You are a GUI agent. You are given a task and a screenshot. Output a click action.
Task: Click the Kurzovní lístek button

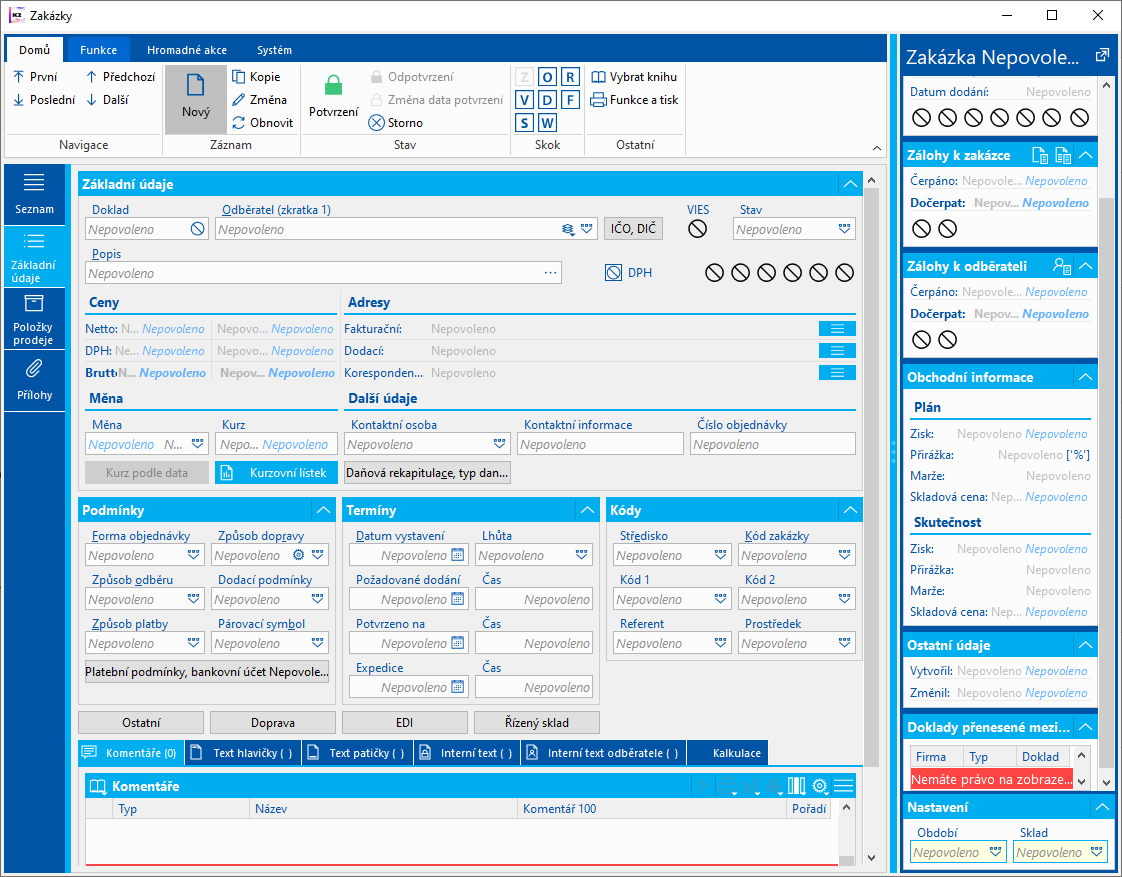277,472
